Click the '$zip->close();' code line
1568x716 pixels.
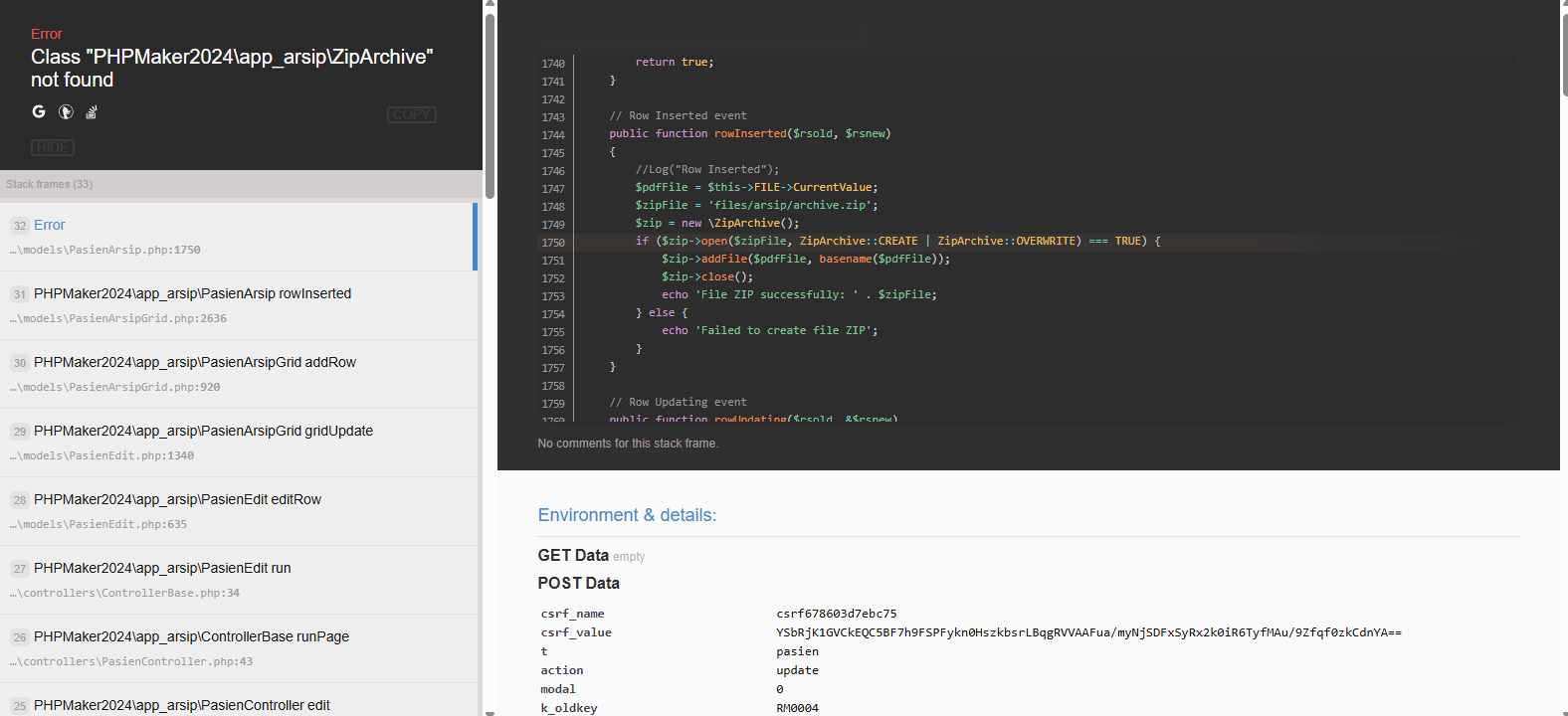tap(707, 276)
